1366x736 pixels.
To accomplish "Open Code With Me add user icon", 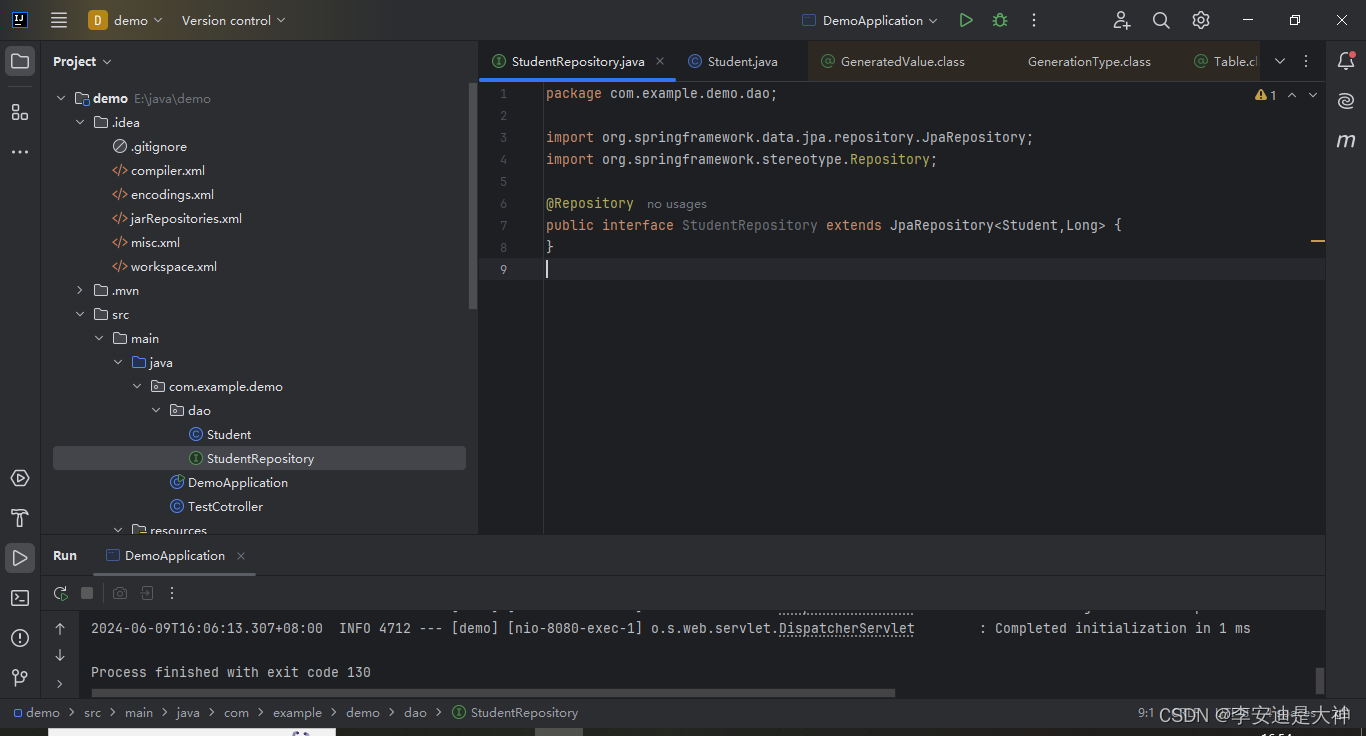I will 1121,20.
